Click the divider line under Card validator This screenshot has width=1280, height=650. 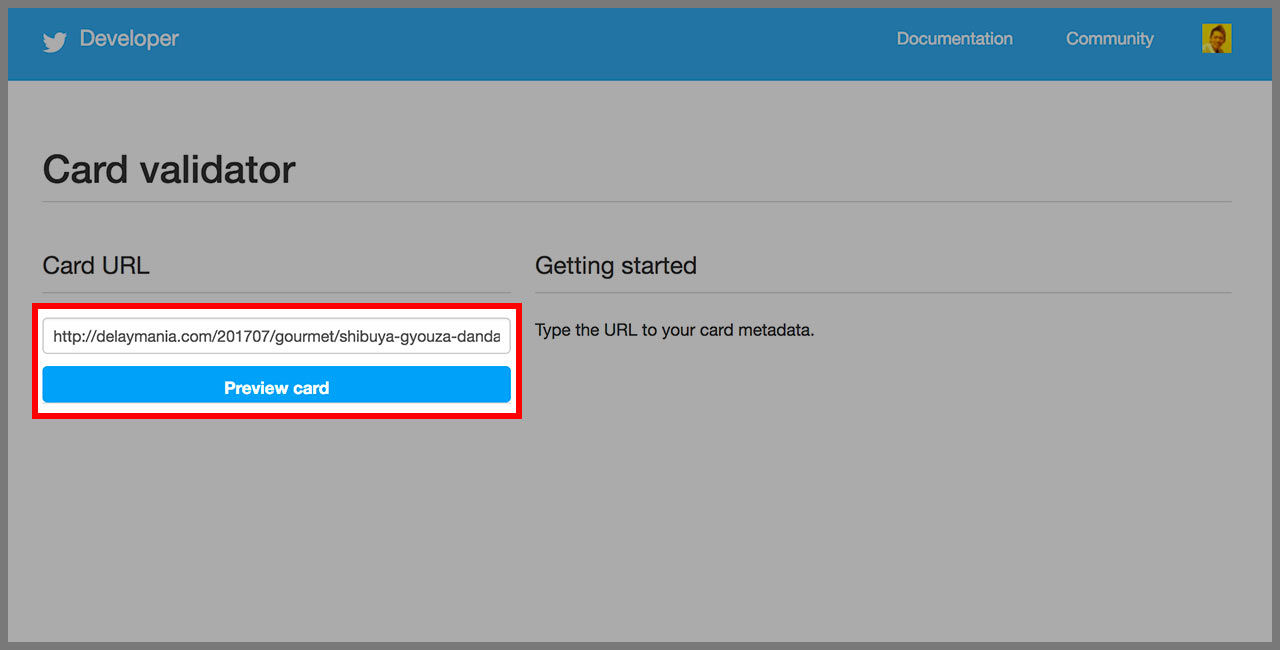(x=636, y=202)
